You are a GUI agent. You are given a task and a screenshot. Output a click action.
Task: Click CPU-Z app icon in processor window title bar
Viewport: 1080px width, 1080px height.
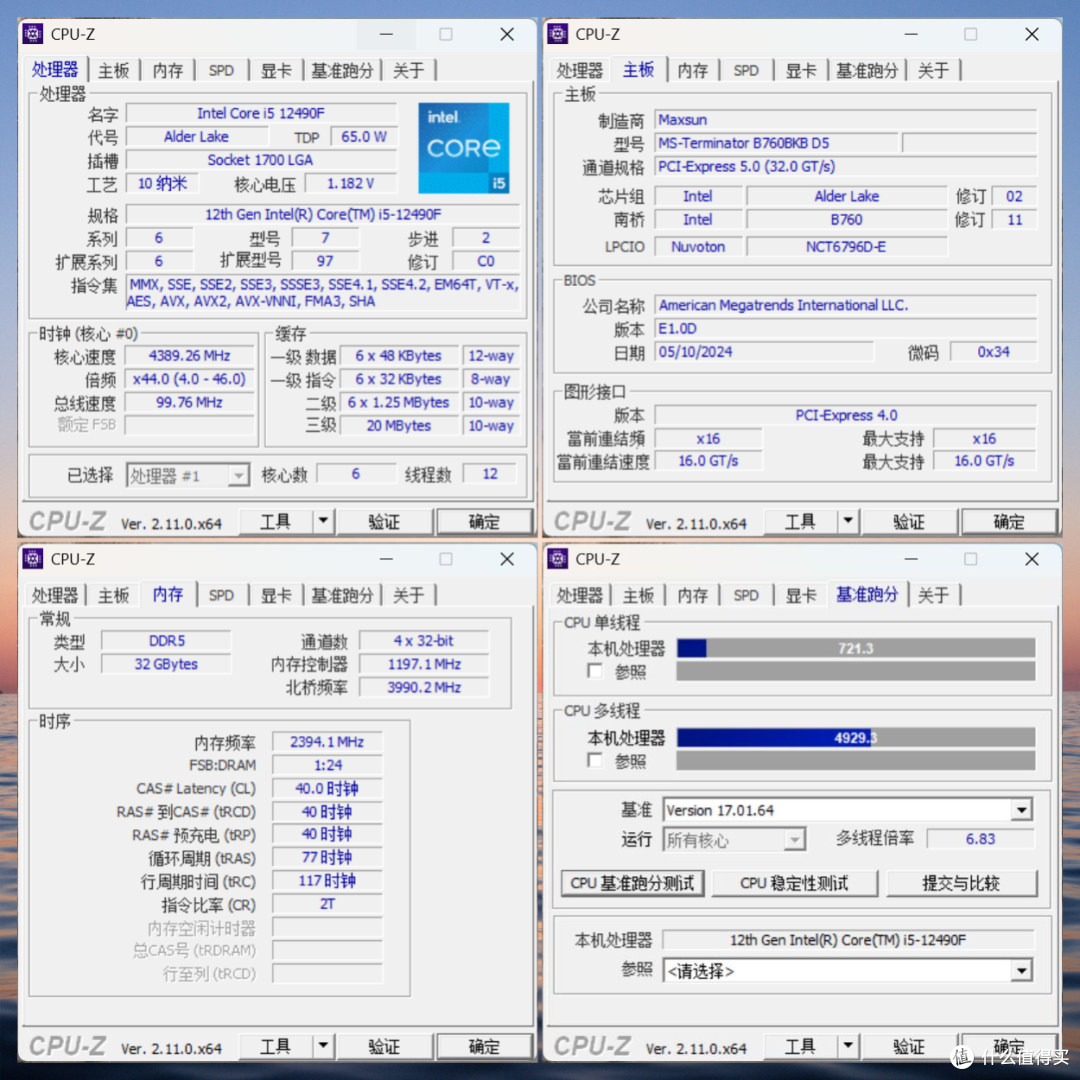(33, 34)
